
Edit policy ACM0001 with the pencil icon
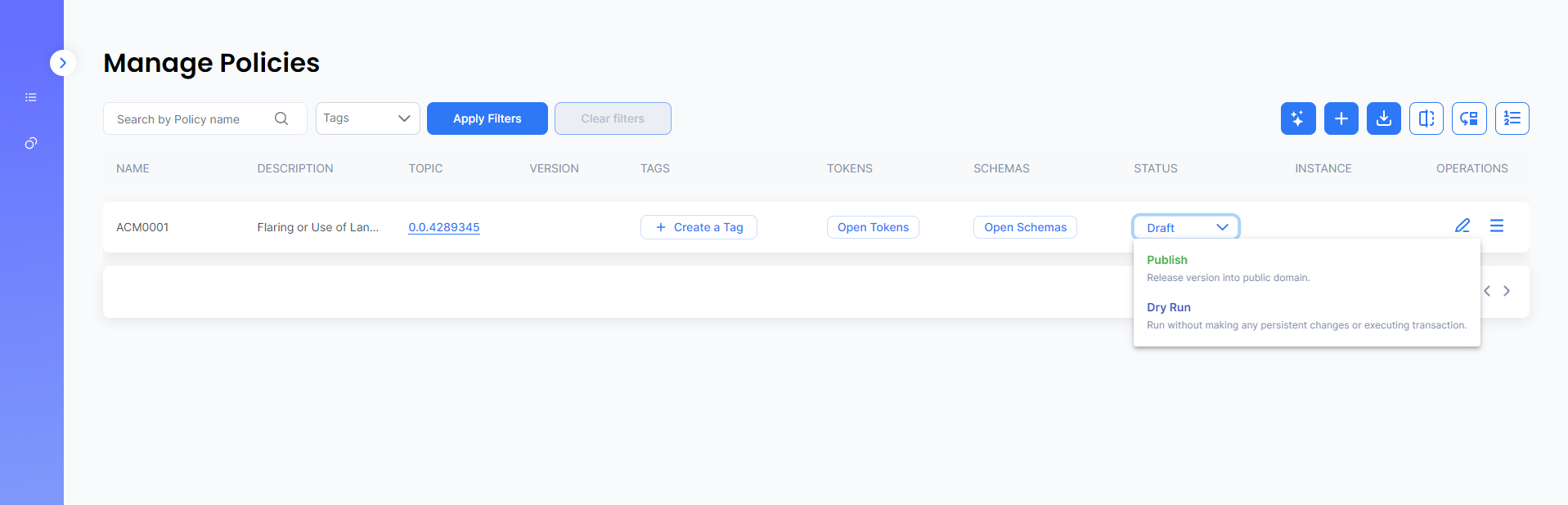[x=1462, y=226]
